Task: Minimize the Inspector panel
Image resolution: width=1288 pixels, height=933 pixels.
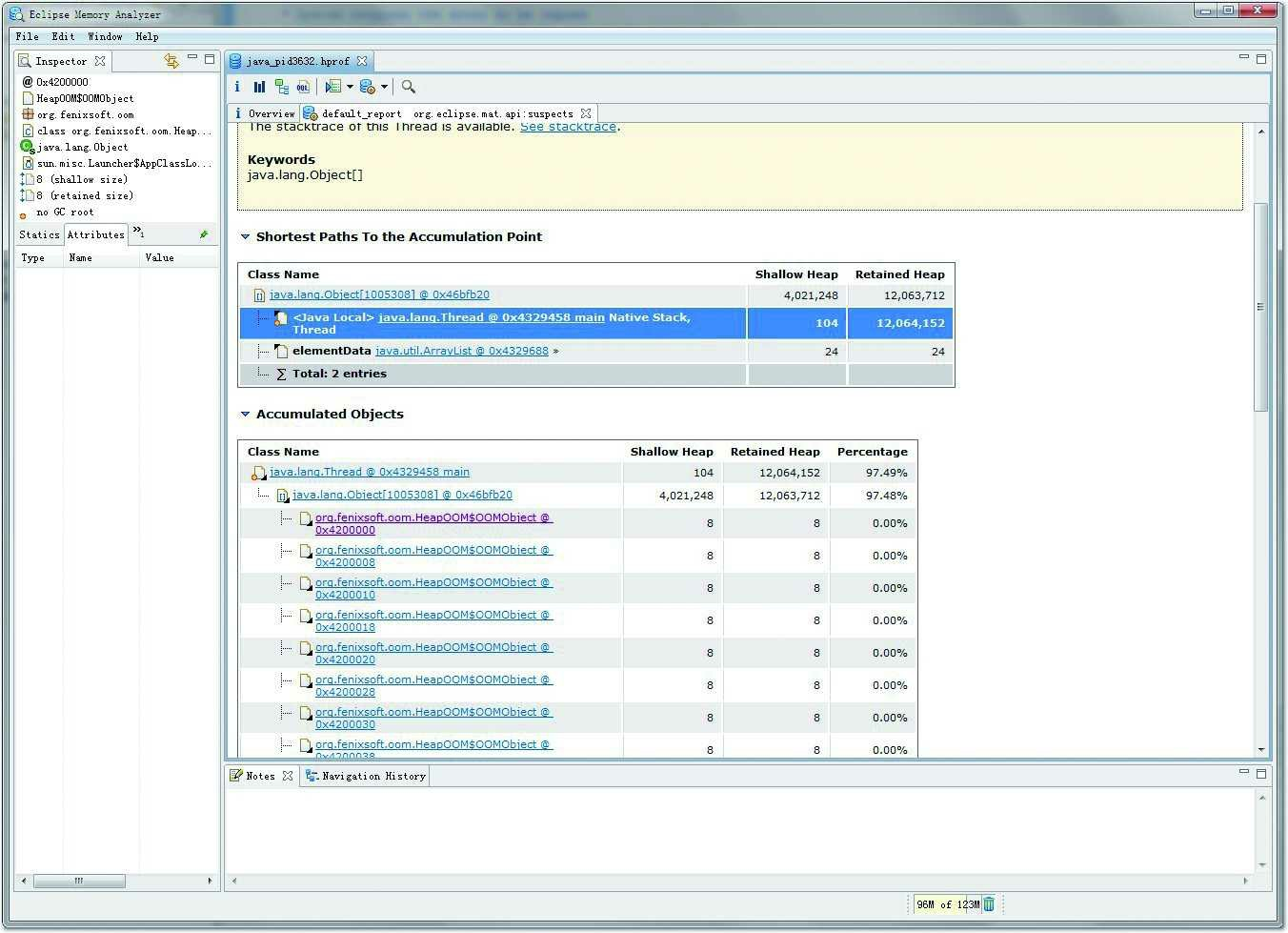Action: coord(192,57)
